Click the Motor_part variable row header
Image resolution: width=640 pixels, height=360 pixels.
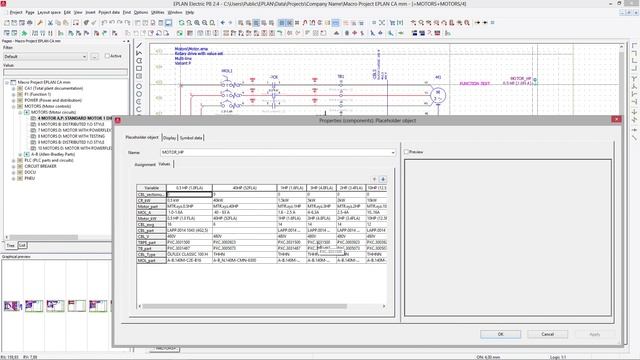pos(151,207)
